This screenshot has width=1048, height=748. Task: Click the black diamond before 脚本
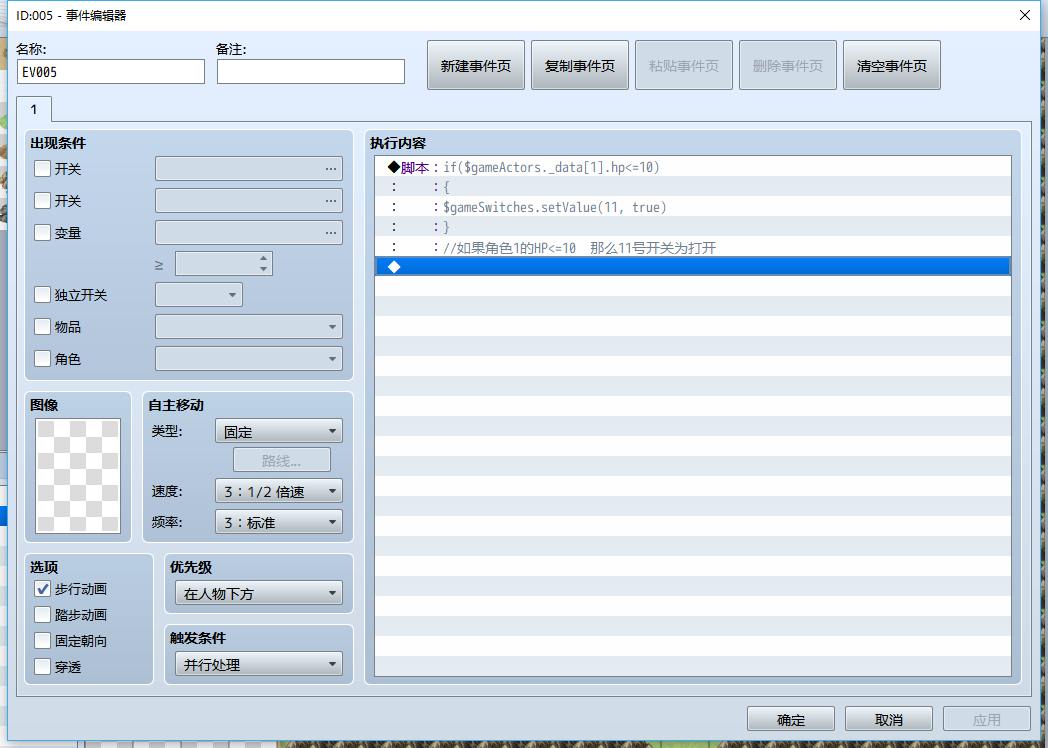point(394,167)
